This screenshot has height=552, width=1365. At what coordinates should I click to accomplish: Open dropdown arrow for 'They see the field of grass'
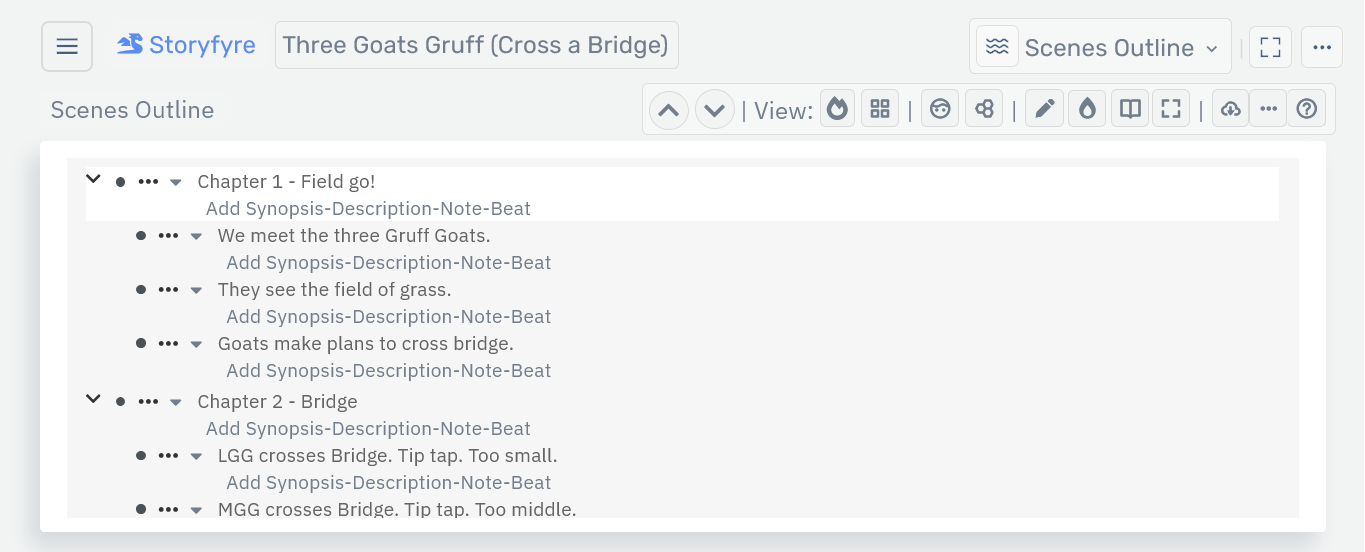coord(196,290)
